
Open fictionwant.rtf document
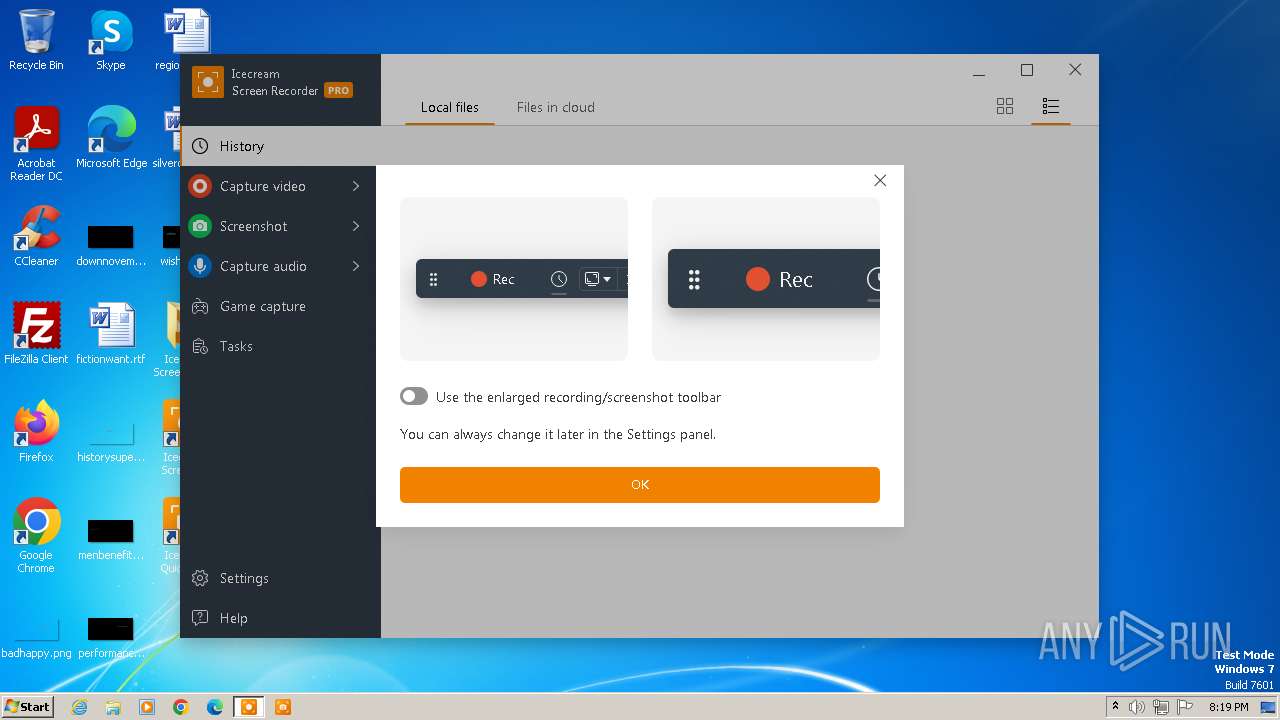coord(111,333)
